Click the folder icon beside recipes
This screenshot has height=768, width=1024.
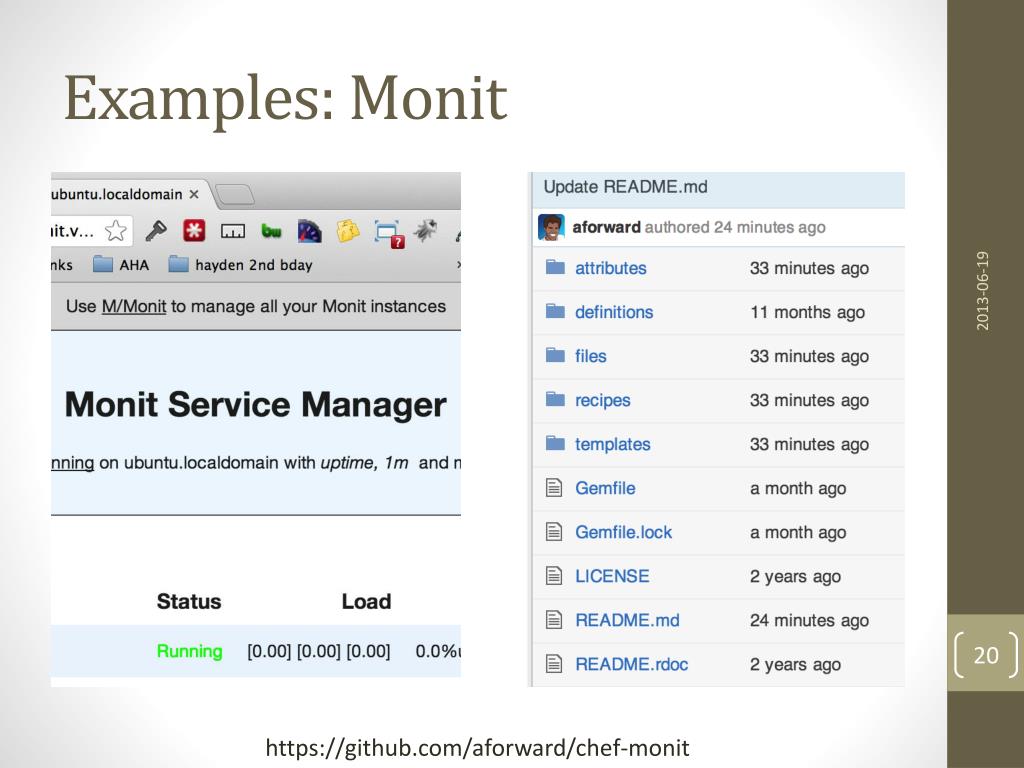555,398
